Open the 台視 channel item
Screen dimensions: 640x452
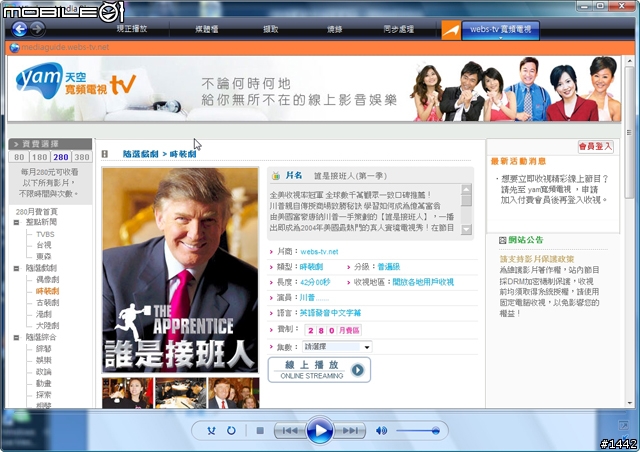pos(44,245)
